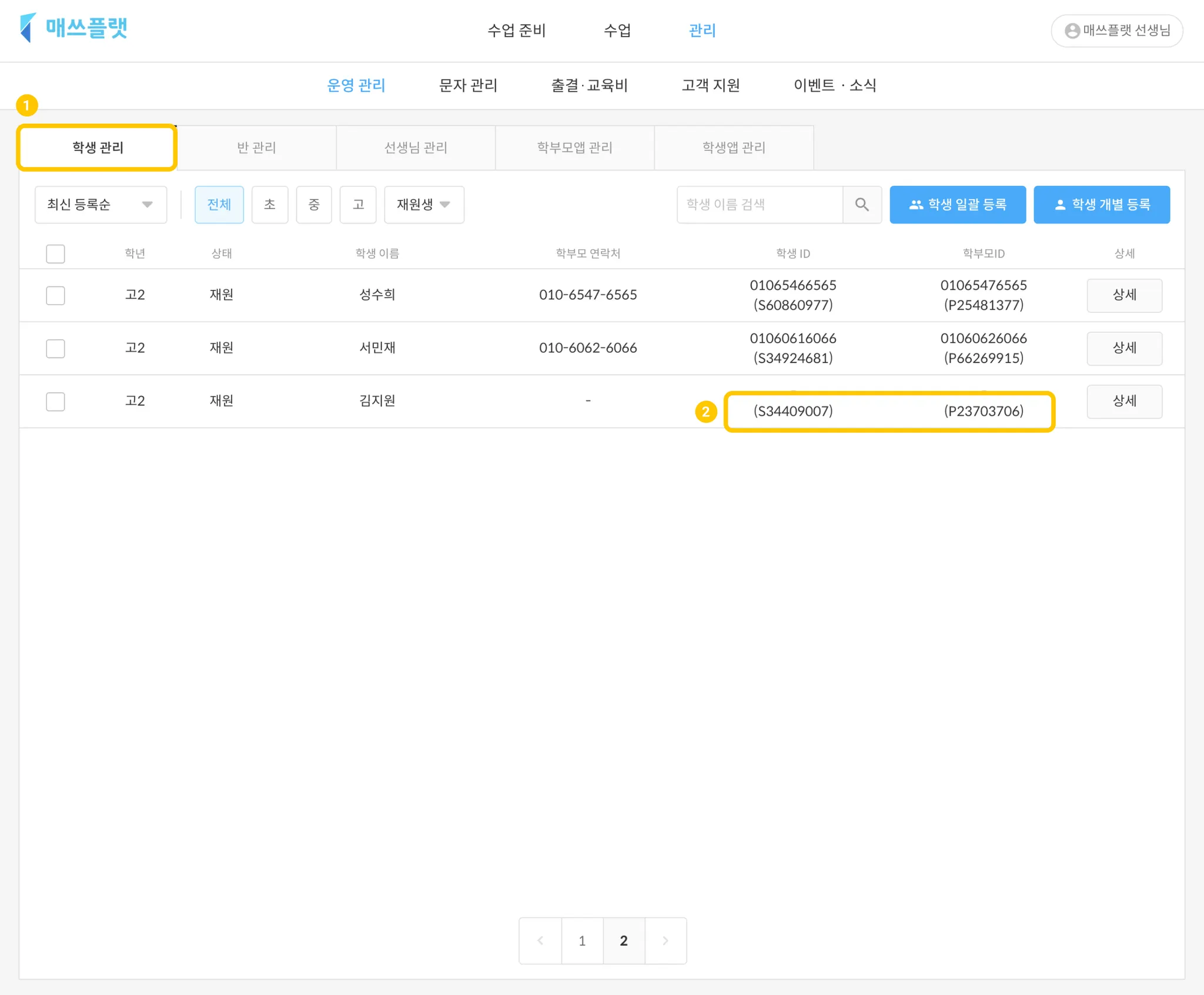
Task: Go to page 1
Action: pyautogui.click(x=582, y=940)
